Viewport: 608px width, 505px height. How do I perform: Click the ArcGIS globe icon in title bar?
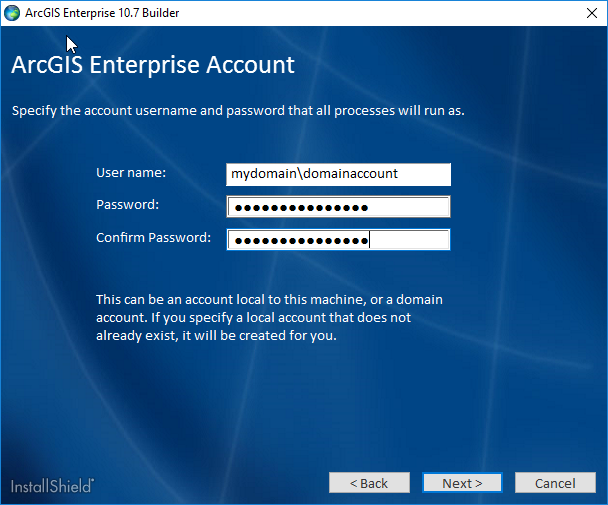click(x=12, y=14)
